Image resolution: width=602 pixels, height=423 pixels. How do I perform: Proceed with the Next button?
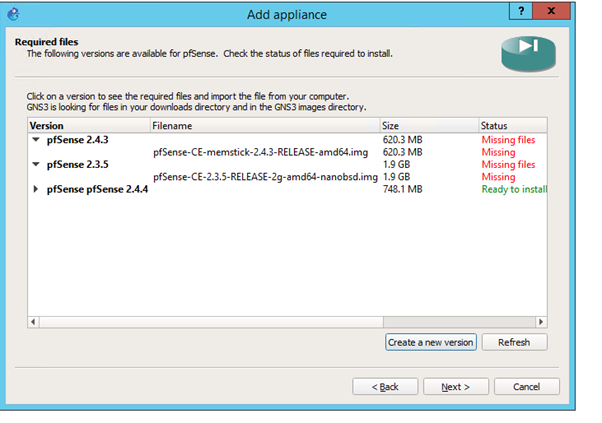pyautogui.click(x=456, y=387)
